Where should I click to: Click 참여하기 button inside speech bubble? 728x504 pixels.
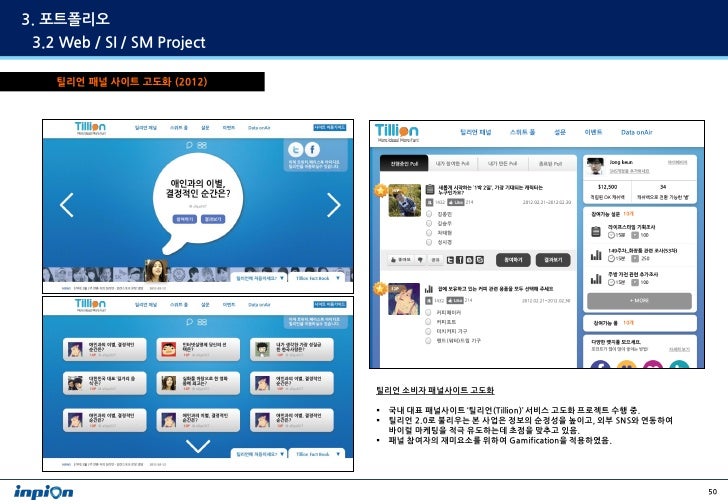(x=185, y=219)
